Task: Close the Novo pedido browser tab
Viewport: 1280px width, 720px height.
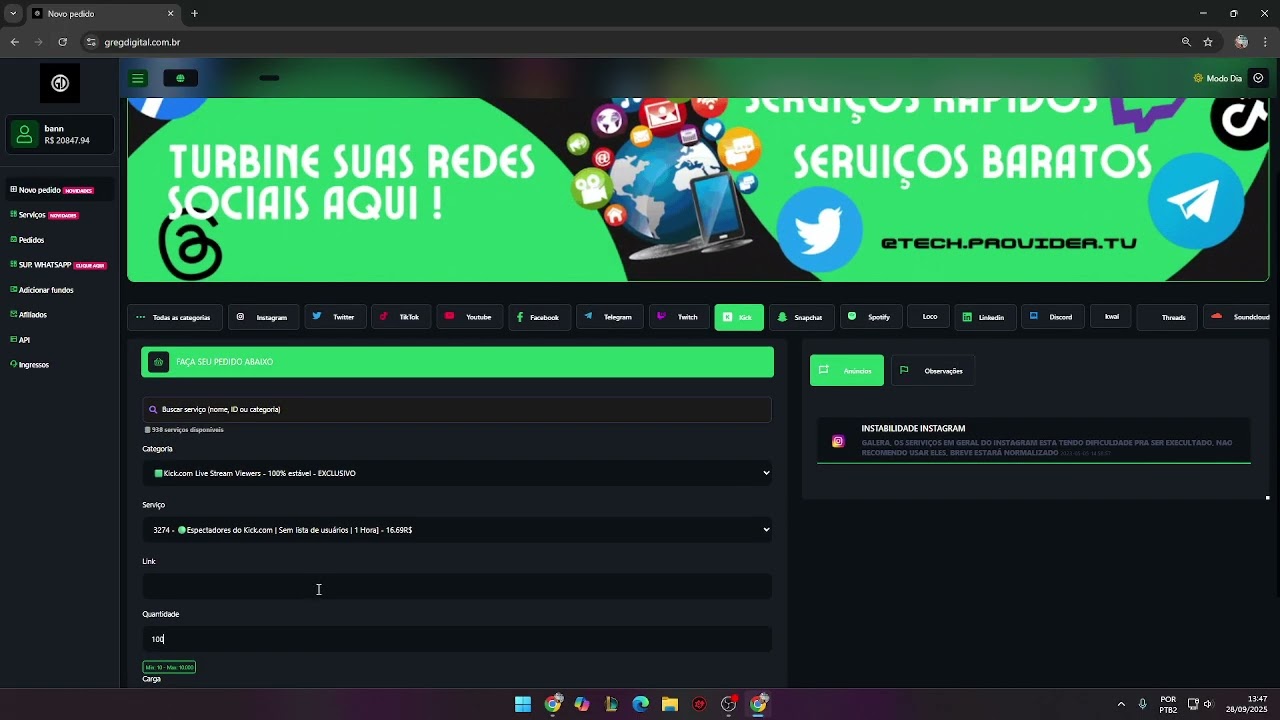Action: (170, 14)
